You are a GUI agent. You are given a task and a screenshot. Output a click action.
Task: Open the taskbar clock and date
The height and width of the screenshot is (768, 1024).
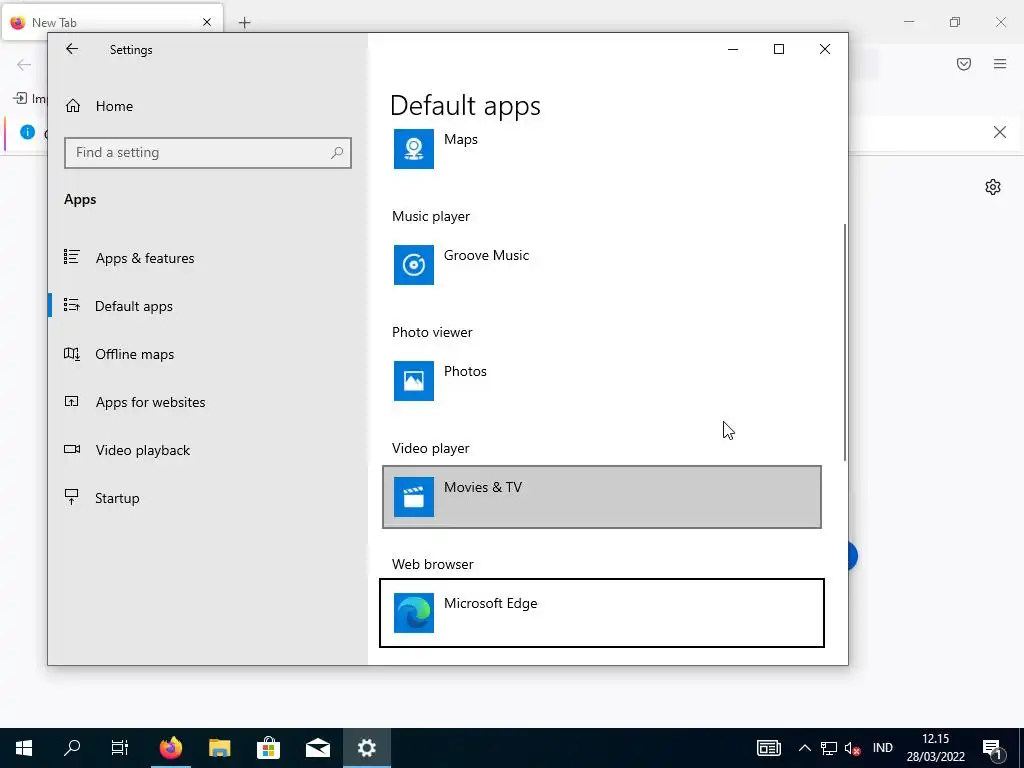point(935,748)
